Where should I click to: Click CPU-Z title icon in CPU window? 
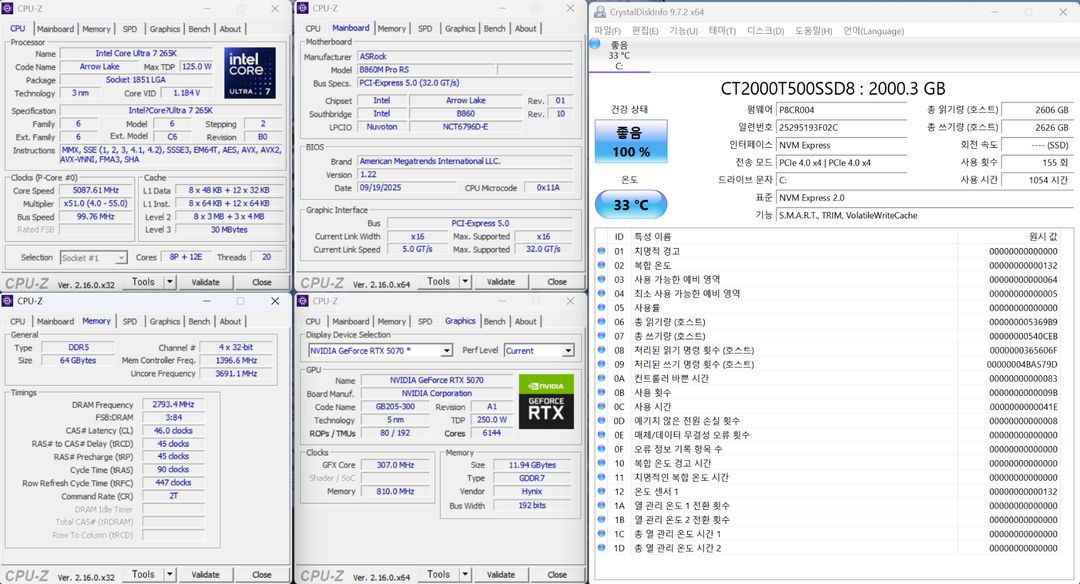(8, 8)
